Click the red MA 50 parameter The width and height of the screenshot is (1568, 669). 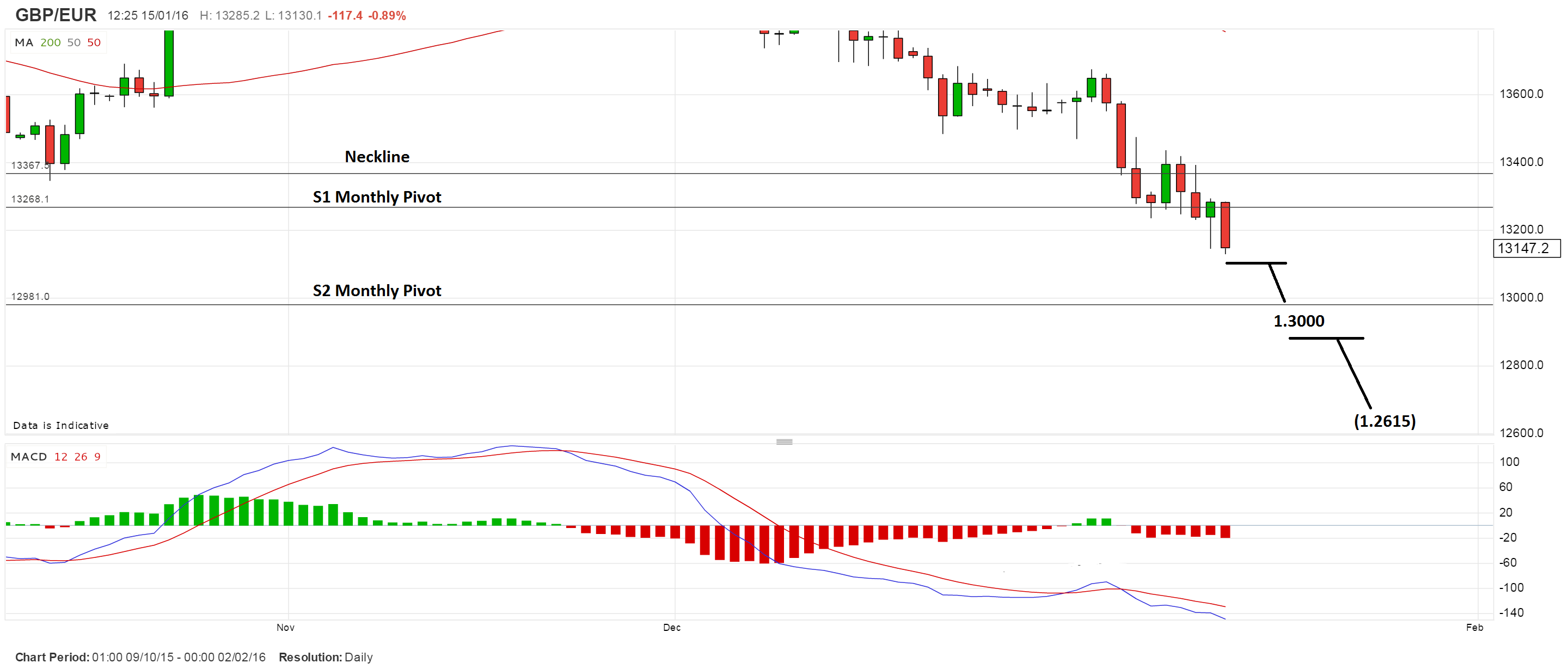94,42
